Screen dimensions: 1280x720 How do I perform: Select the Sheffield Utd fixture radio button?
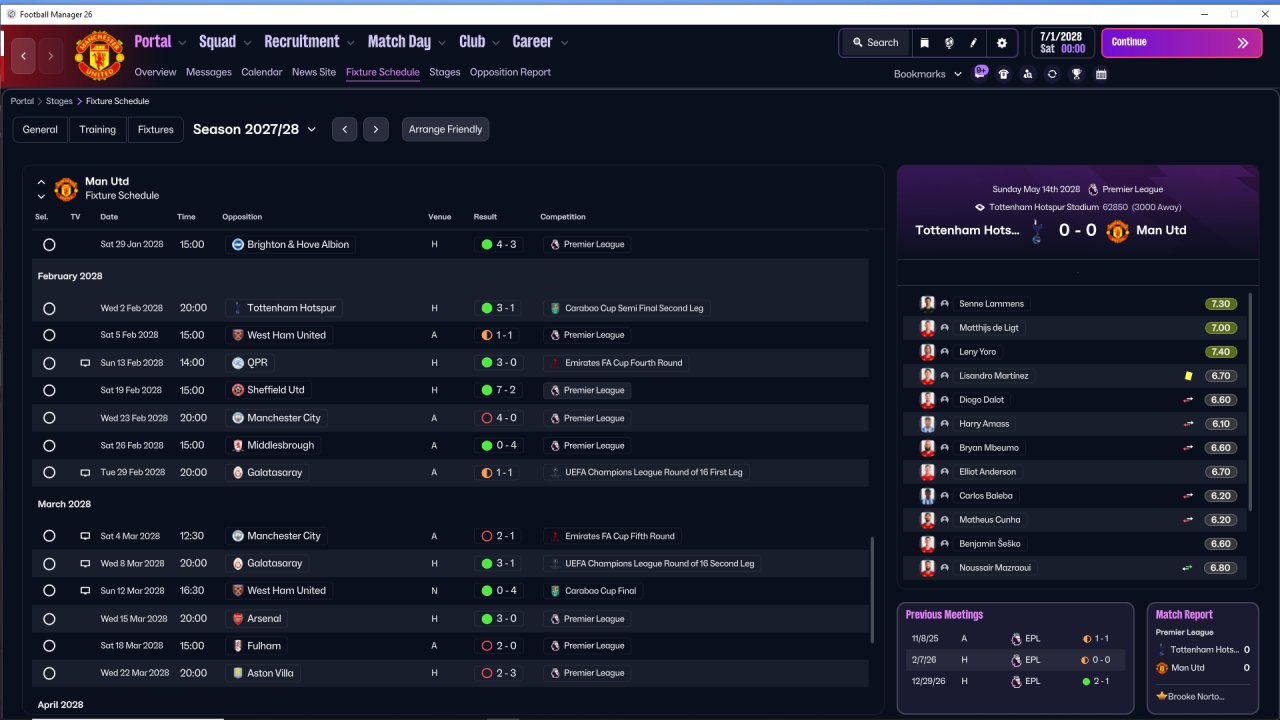click(49, 390)
